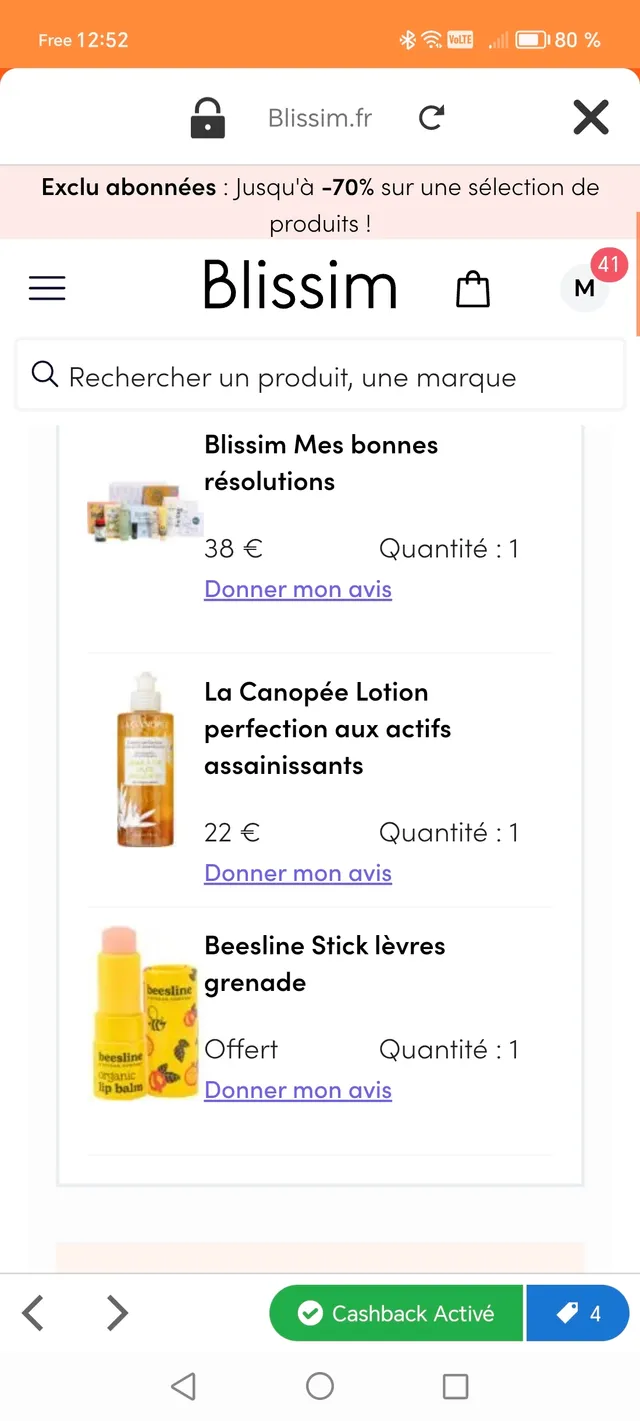Open the hamburger navigation menu
Screen dimensions: 640x1421
click(x=46, y=288)
